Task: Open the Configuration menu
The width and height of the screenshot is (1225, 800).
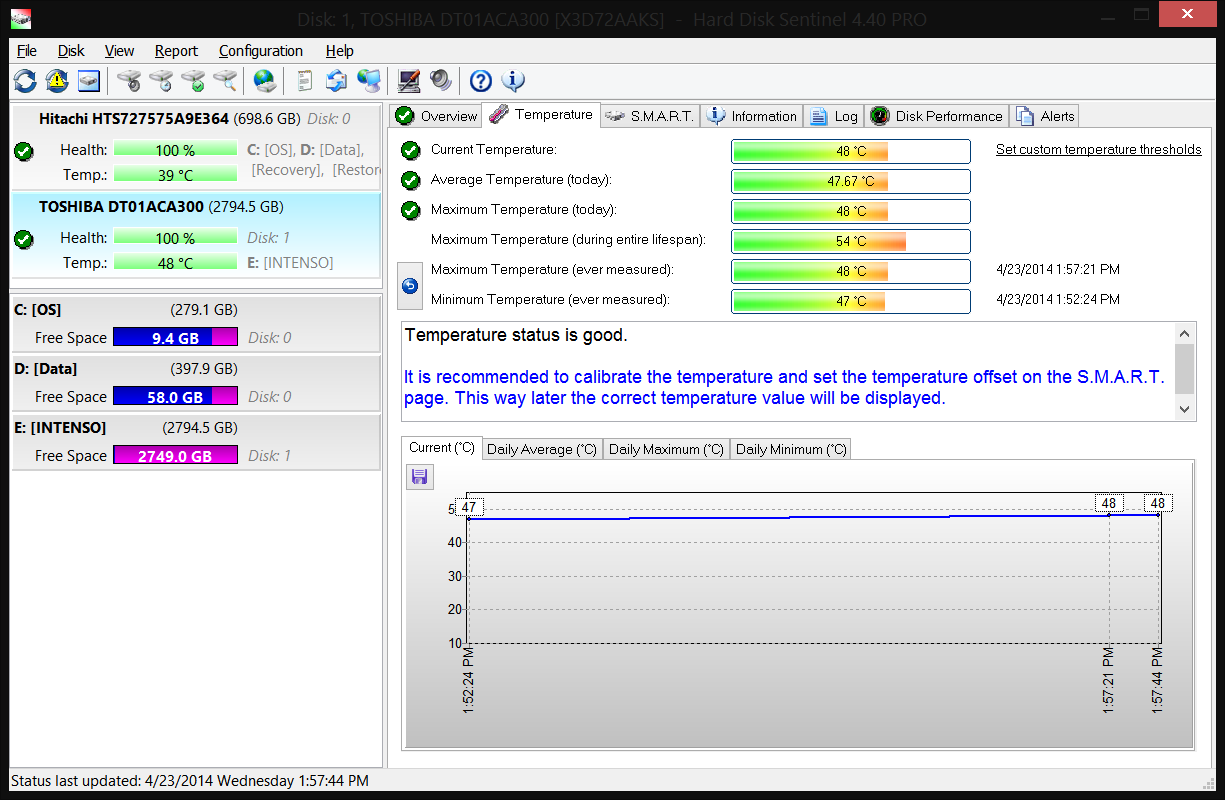Action: pos(261,51)
